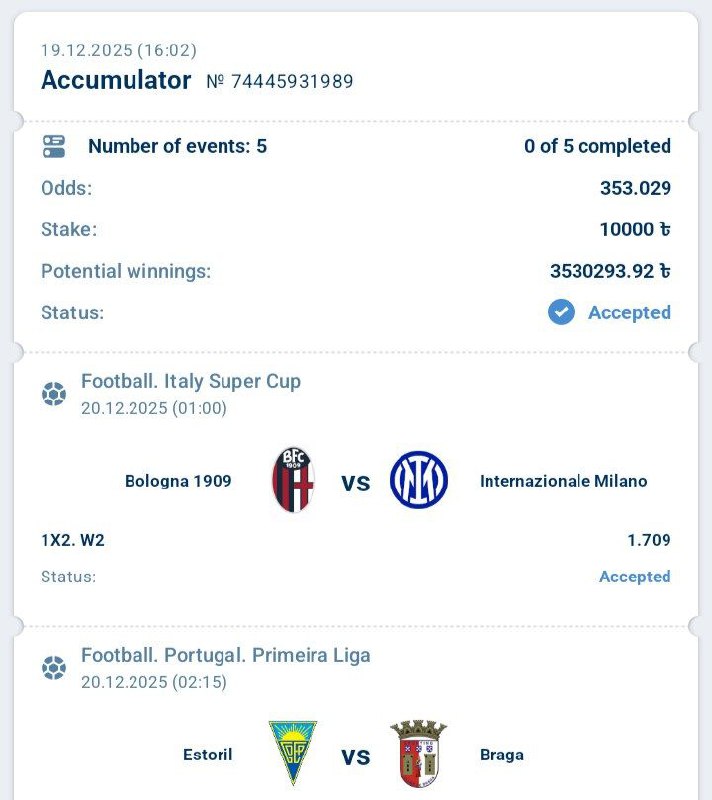
Task: Click the potential winnings amount 3530293.92
Action: click(x=609, y=271)
